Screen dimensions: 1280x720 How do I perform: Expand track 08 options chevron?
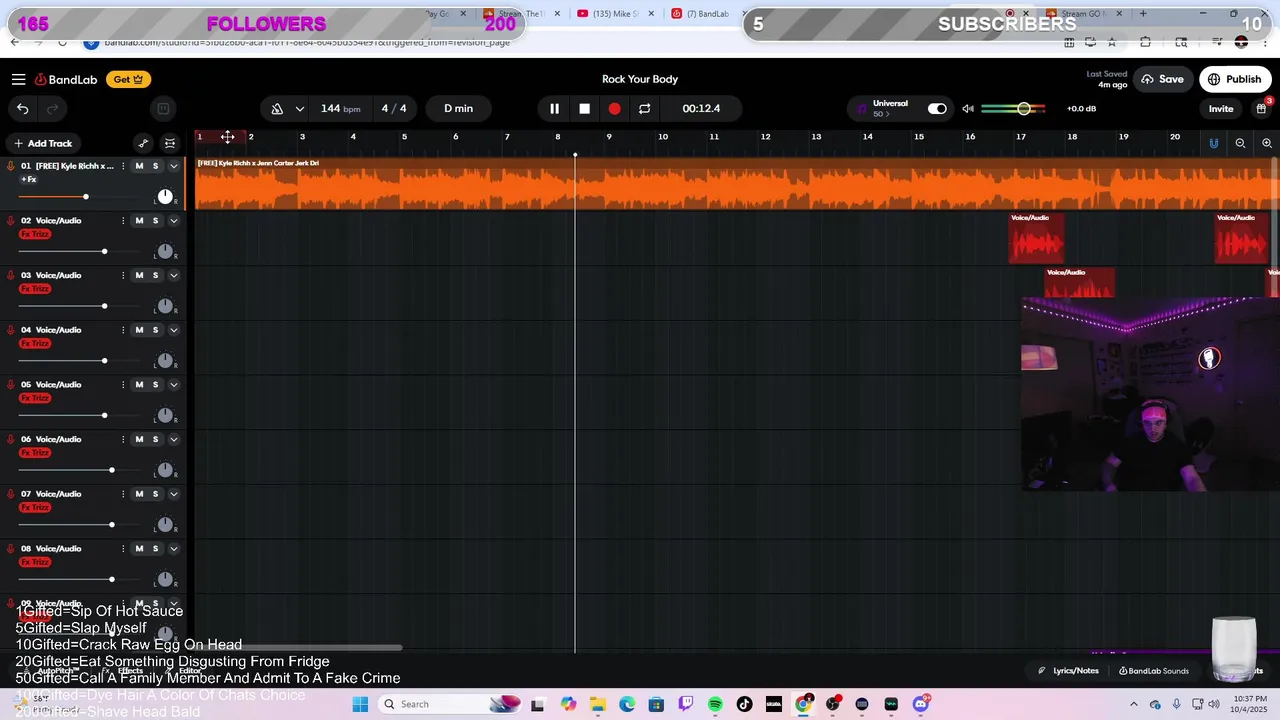[173, 549]
